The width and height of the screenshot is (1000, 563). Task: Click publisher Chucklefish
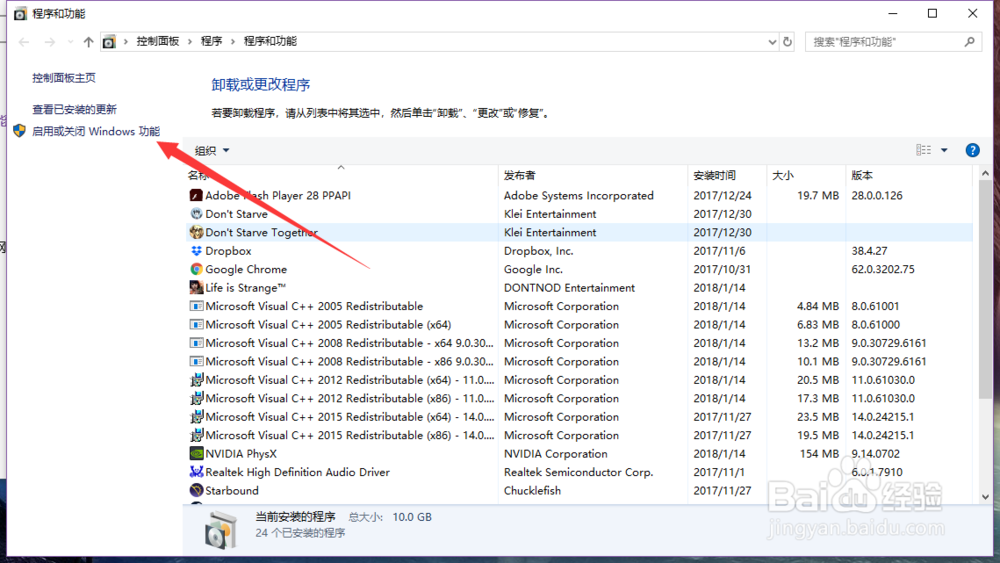pyautogui.click(x=533, y=490)
